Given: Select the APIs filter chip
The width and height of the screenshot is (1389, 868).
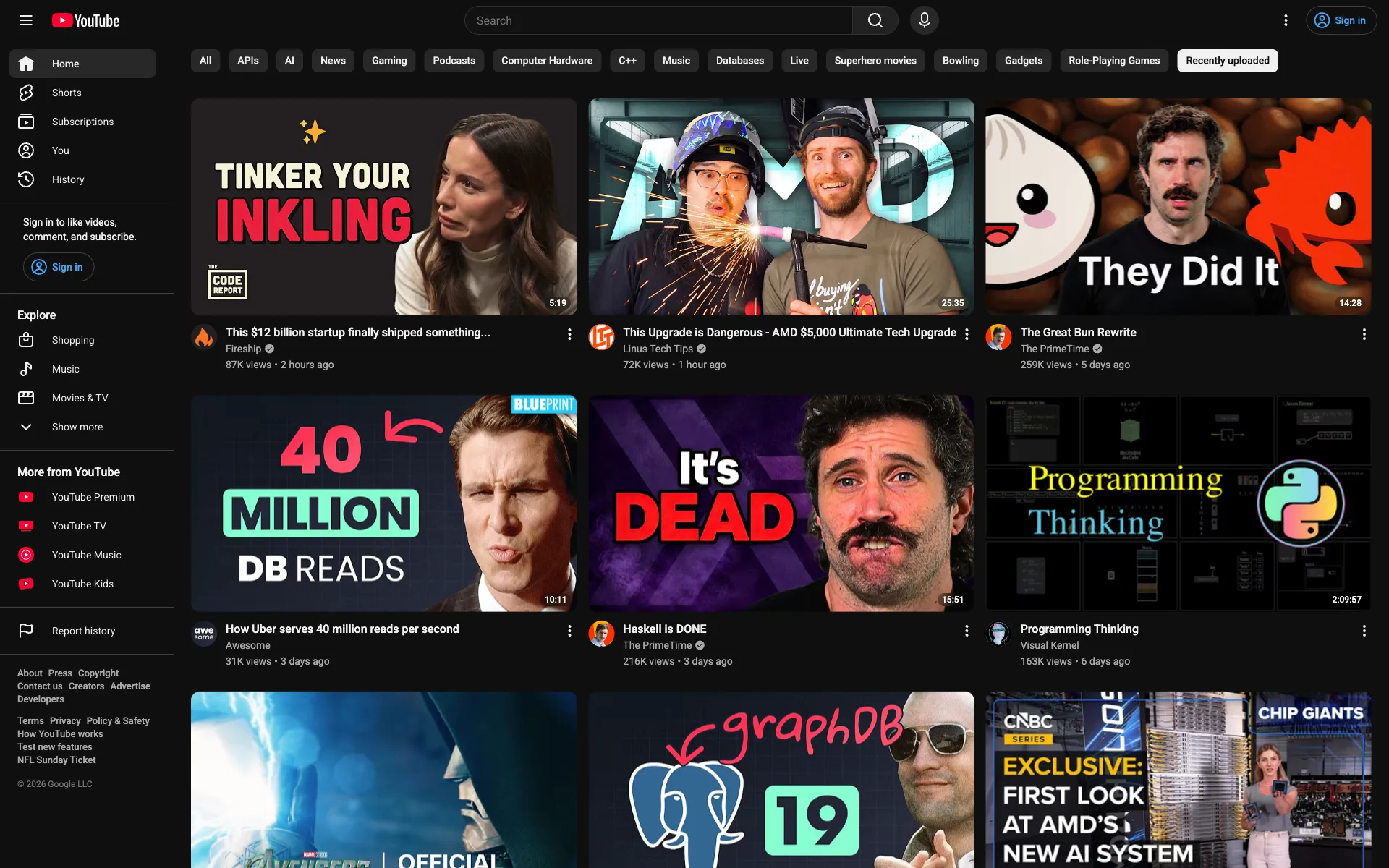Looking at the screenshot, I should (x=248, y=61).
